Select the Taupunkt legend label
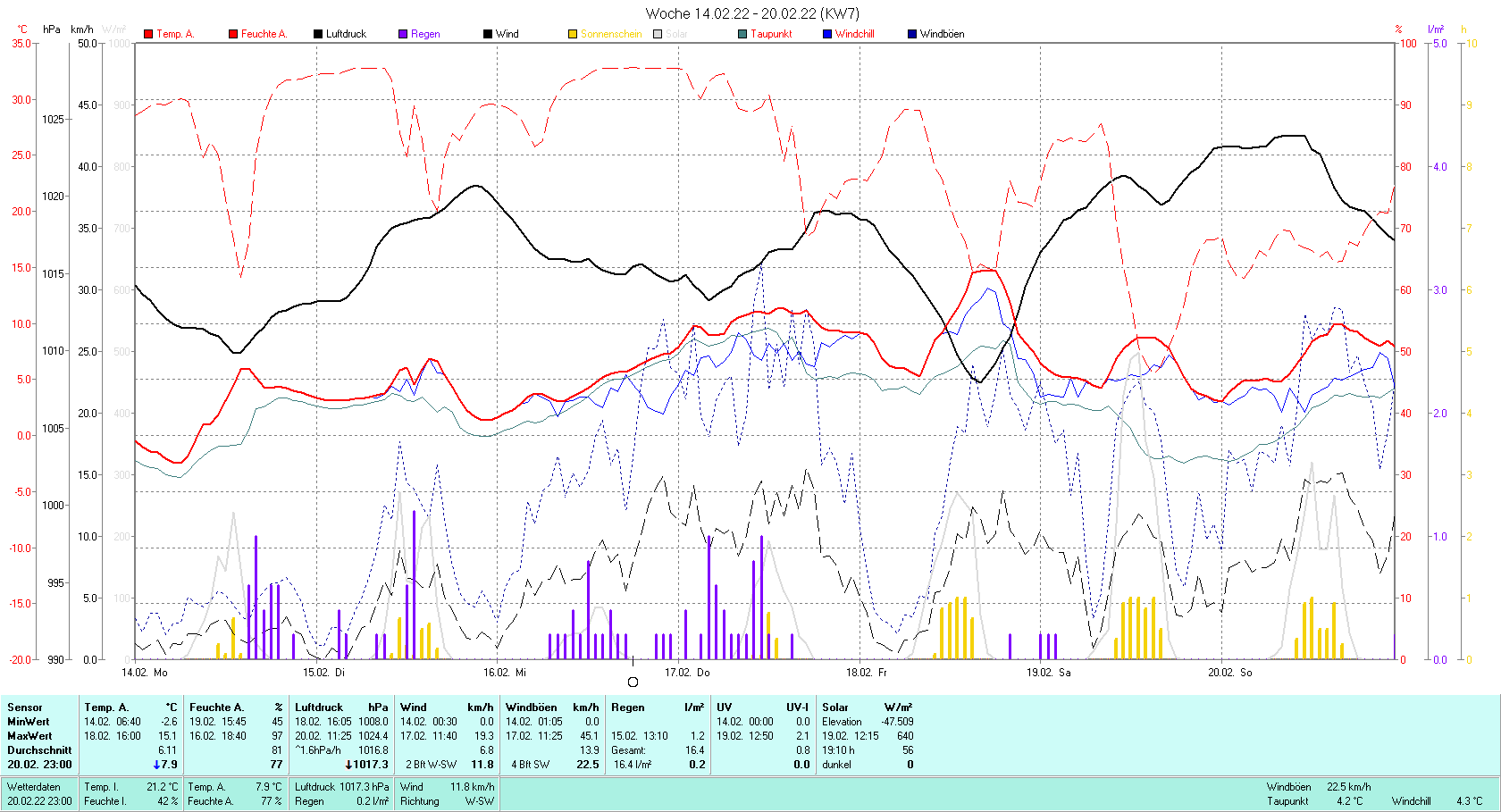 771,34
